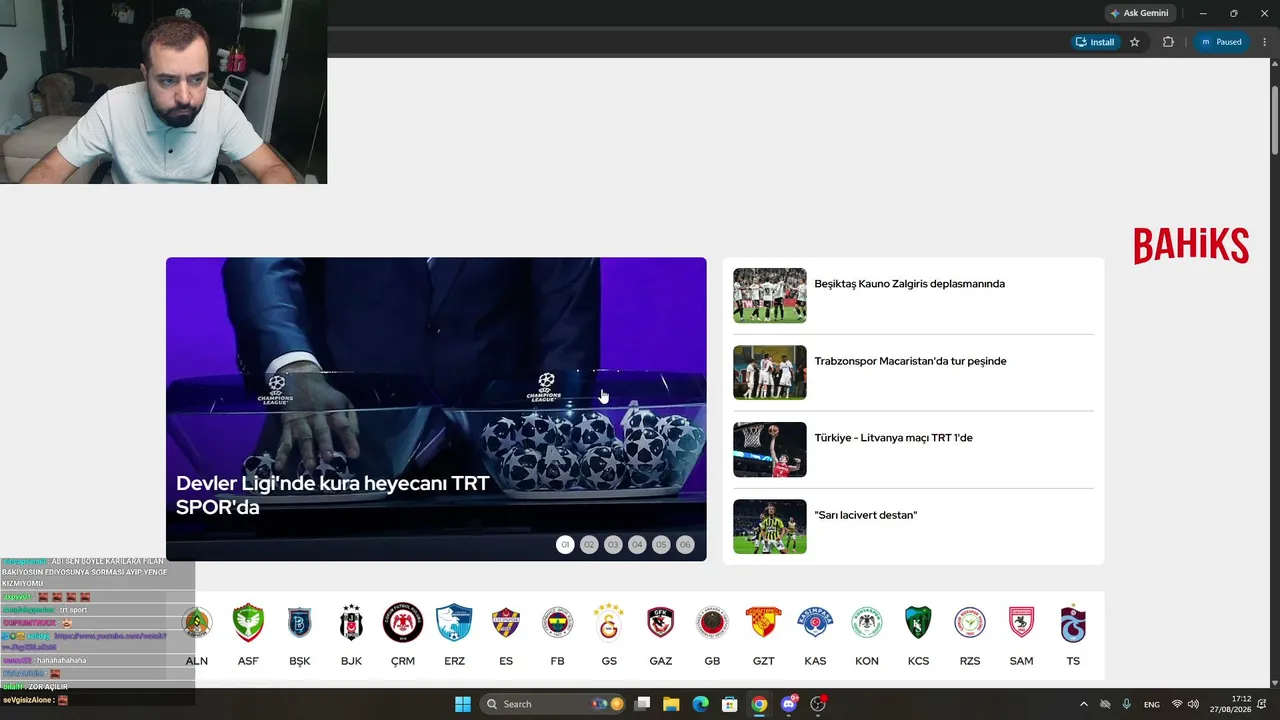Open the Paused profile button
The height and width of the screenshot is (720, 1280).
click(x=1221, y=42)
